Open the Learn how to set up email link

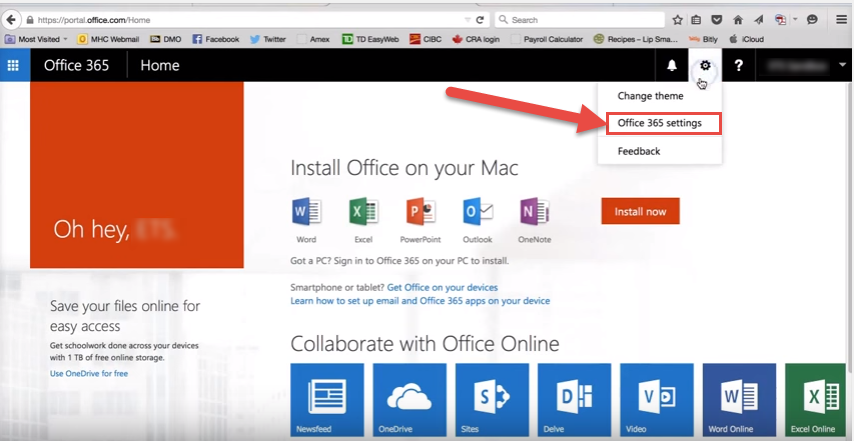click(420, 301)
